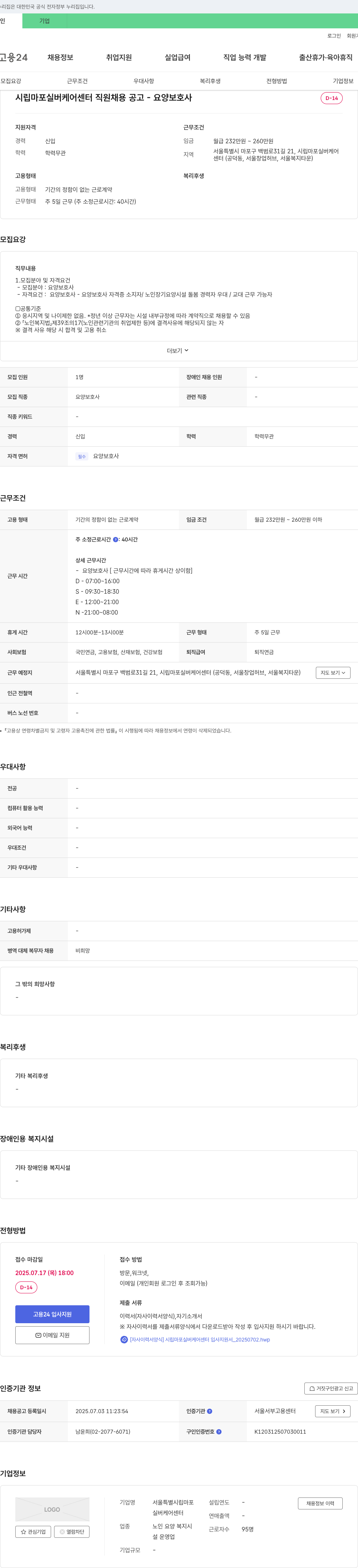This screenshot has height=1568, width=358.
Task: Click the 사회보험 value 국민연금, 고용보험, 산재보험, 건강보험
Action: point(119,652)
